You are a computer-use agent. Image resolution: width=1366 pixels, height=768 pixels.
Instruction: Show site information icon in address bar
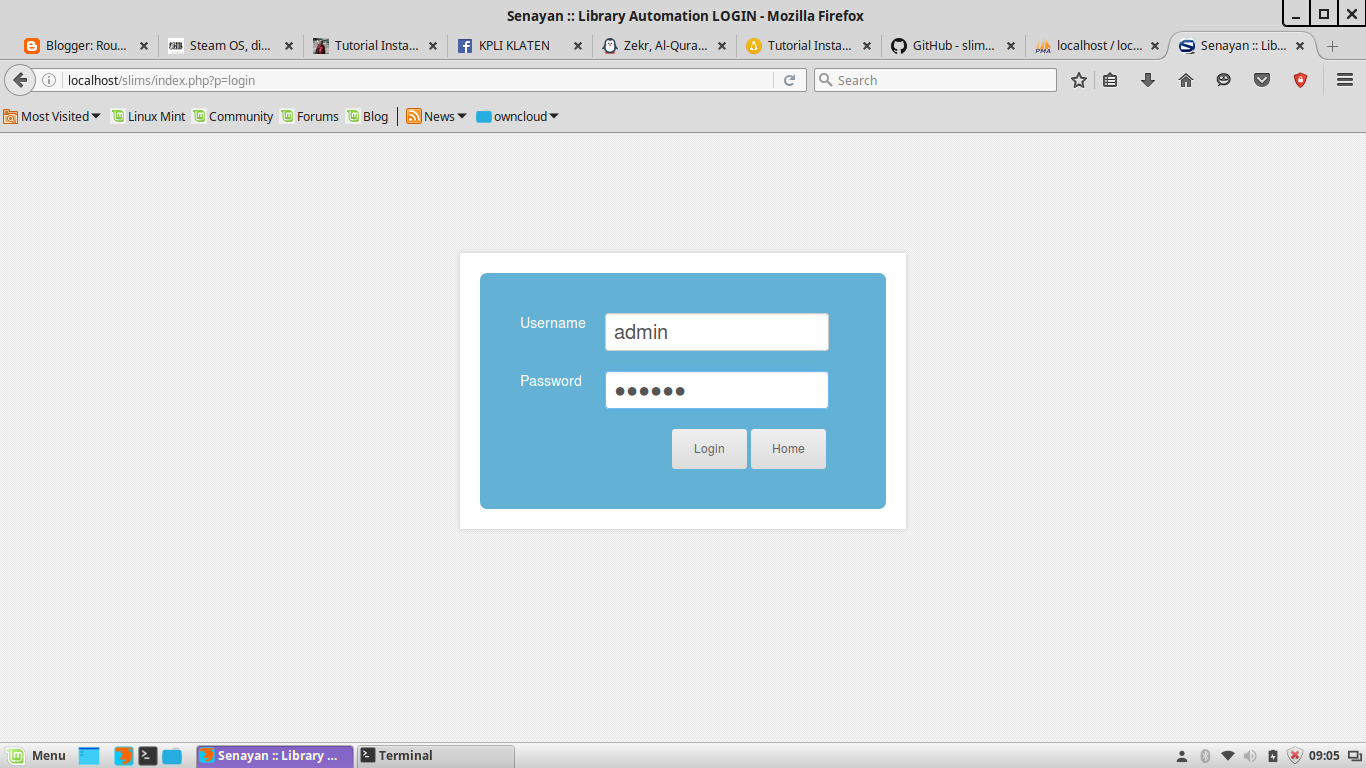pyautogui.click(x=48, y=80)
